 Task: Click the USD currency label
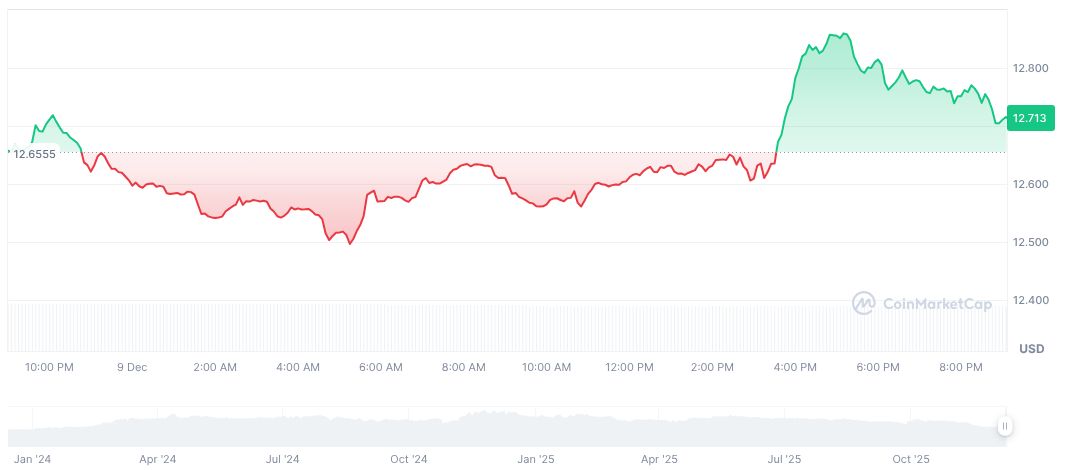(x=1031, y=349)
